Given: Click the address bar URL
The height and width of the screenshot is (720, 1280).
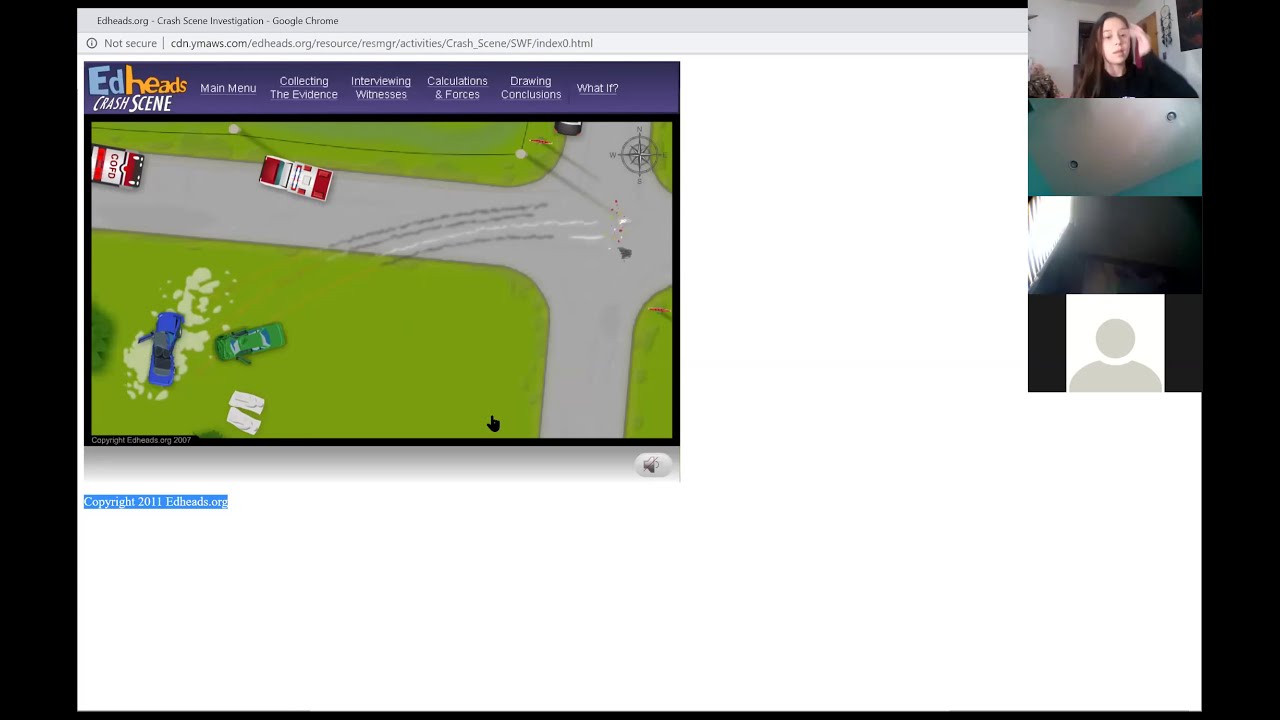Looking at the screenshot, I should coord(381,43).
